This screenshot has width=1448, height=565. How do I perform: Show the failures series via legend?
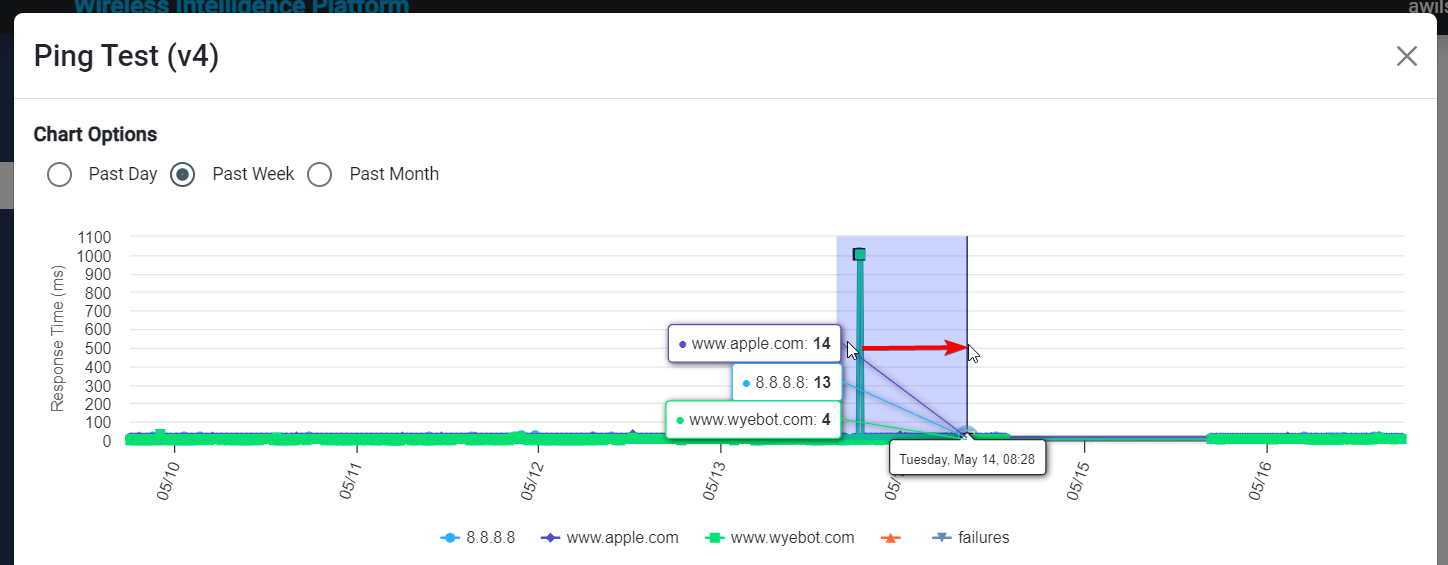pyautogui.click(x=971, y=538)
